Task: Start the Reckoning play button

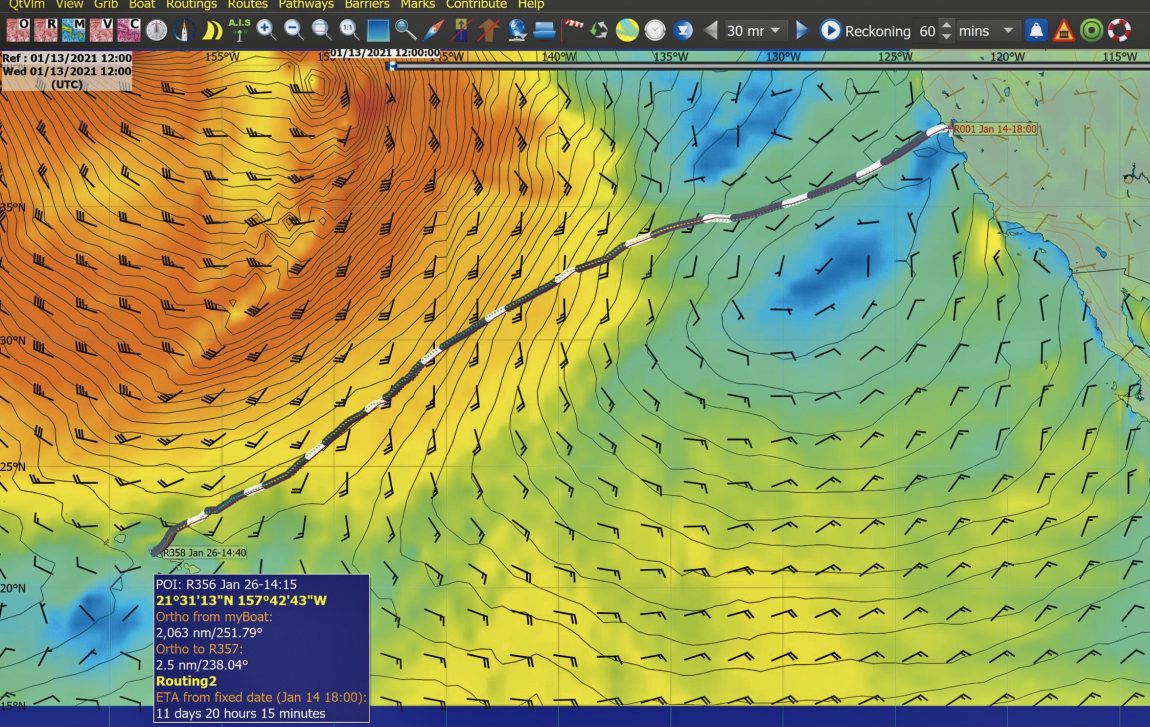Action: coord(830,31)
